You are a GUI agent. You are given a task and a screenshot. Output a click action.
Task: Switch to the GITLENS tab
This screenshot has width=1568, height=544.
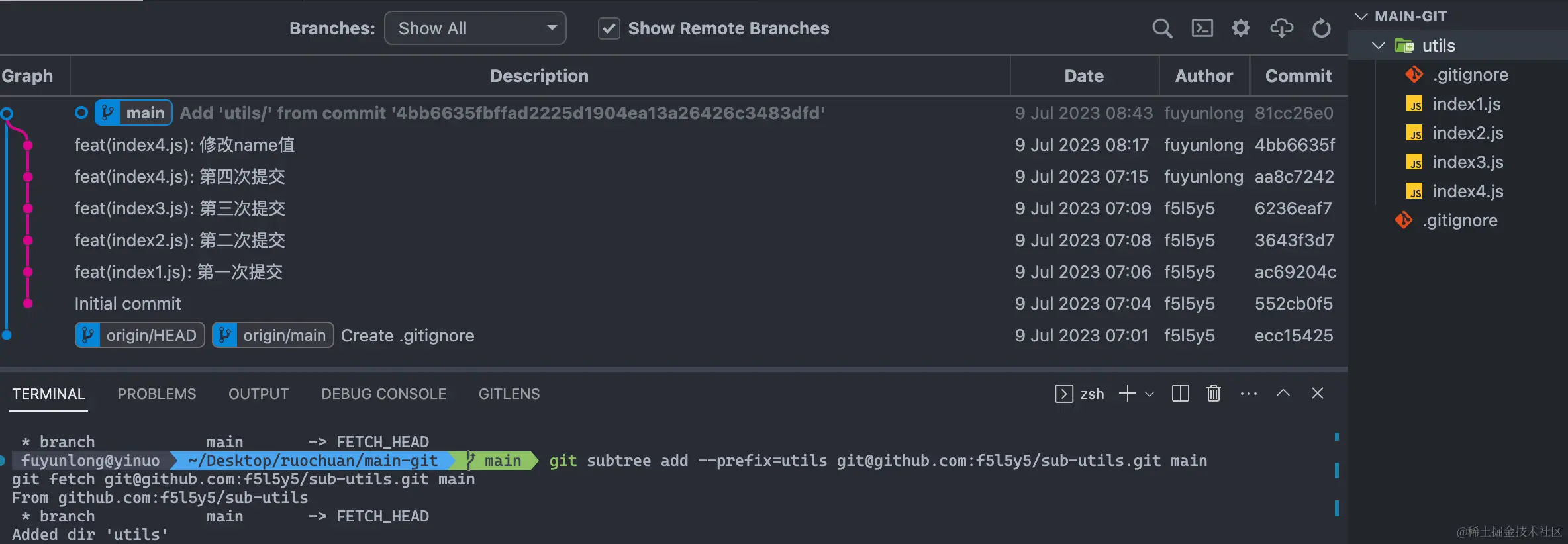click(509, 394)
